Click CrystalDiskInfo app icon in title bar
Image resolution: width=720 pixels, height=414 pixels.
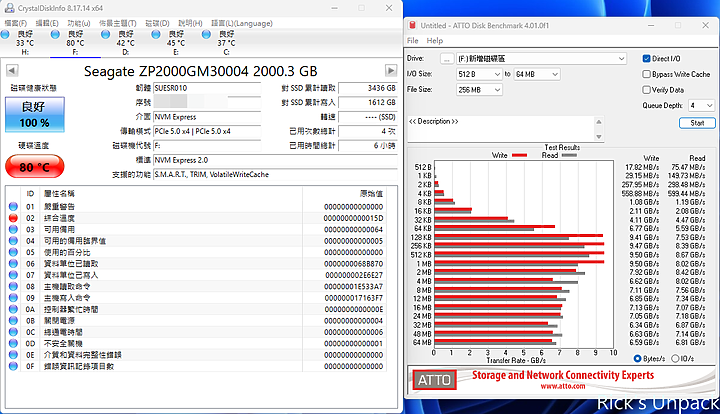point(9,8)
